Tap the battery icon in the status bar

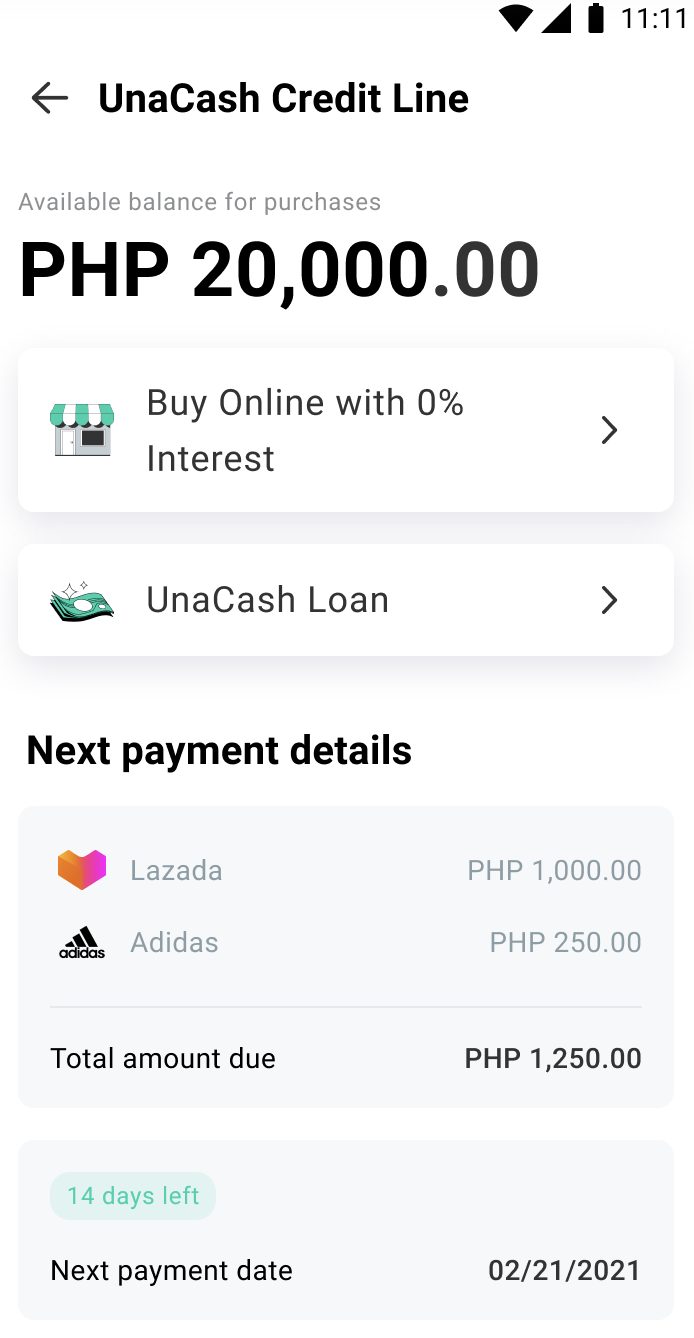click(x=596, y=17)
